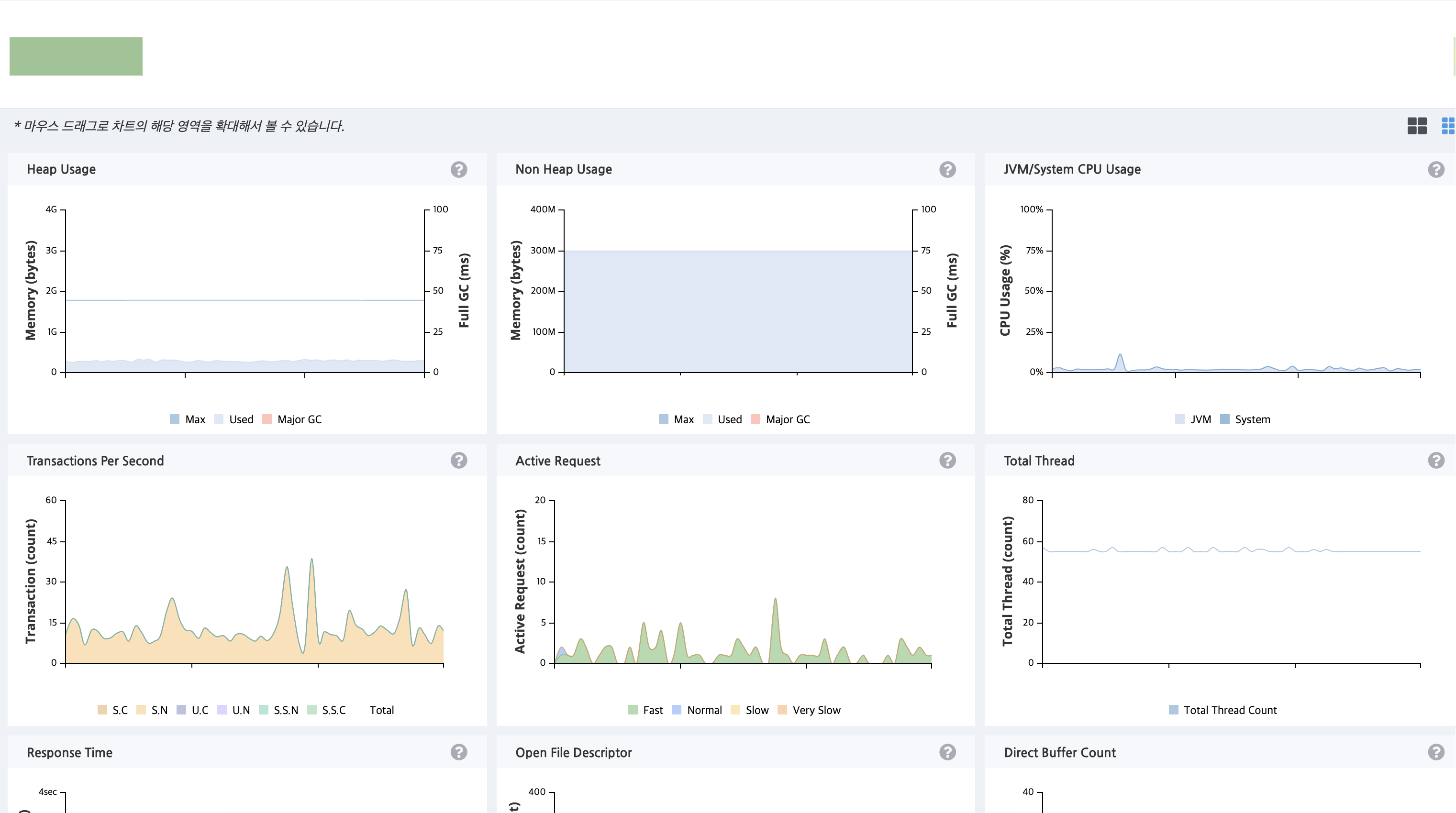Click the Active Request help icon

pyautogui.click(x=947, y=461)
